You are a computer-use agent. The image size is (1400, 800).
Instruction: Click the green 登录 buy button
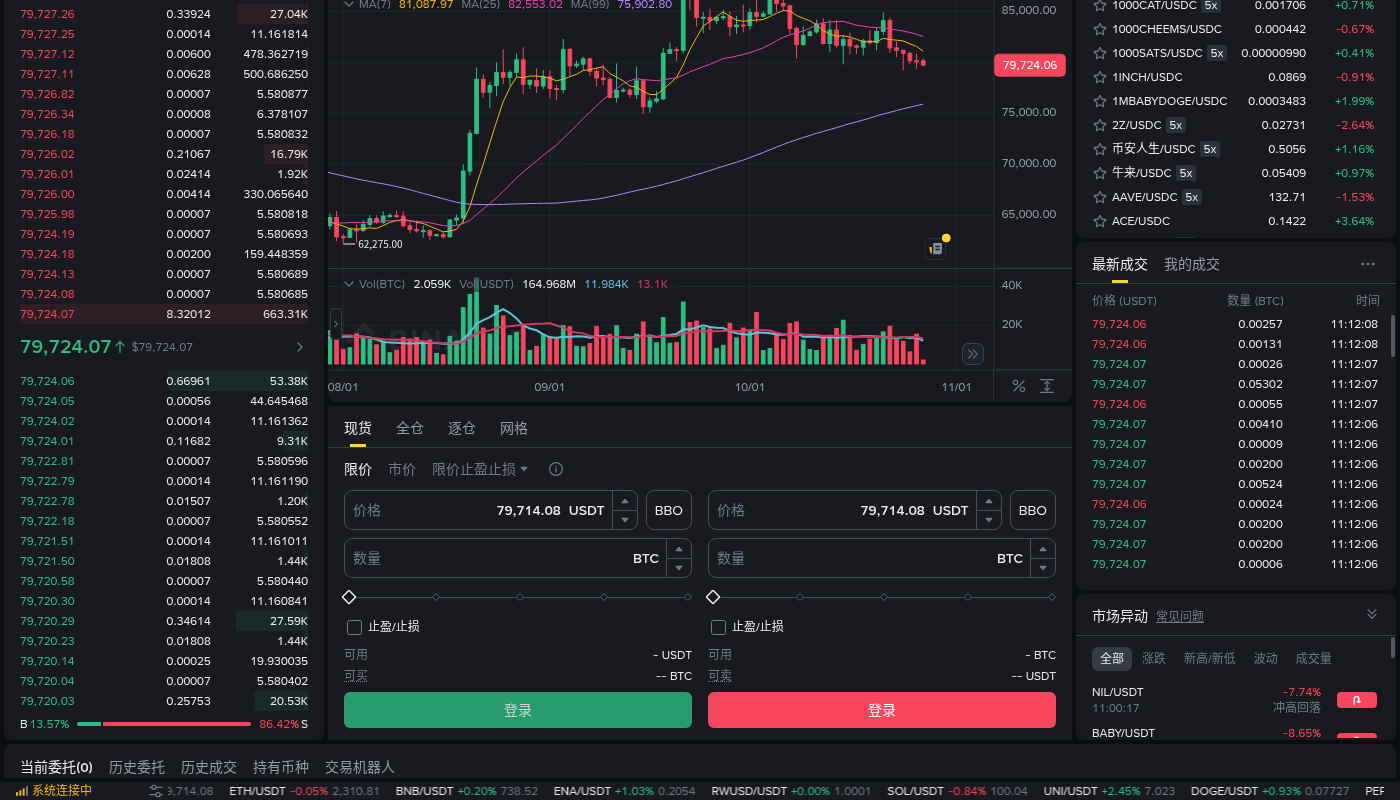(518, 710)
